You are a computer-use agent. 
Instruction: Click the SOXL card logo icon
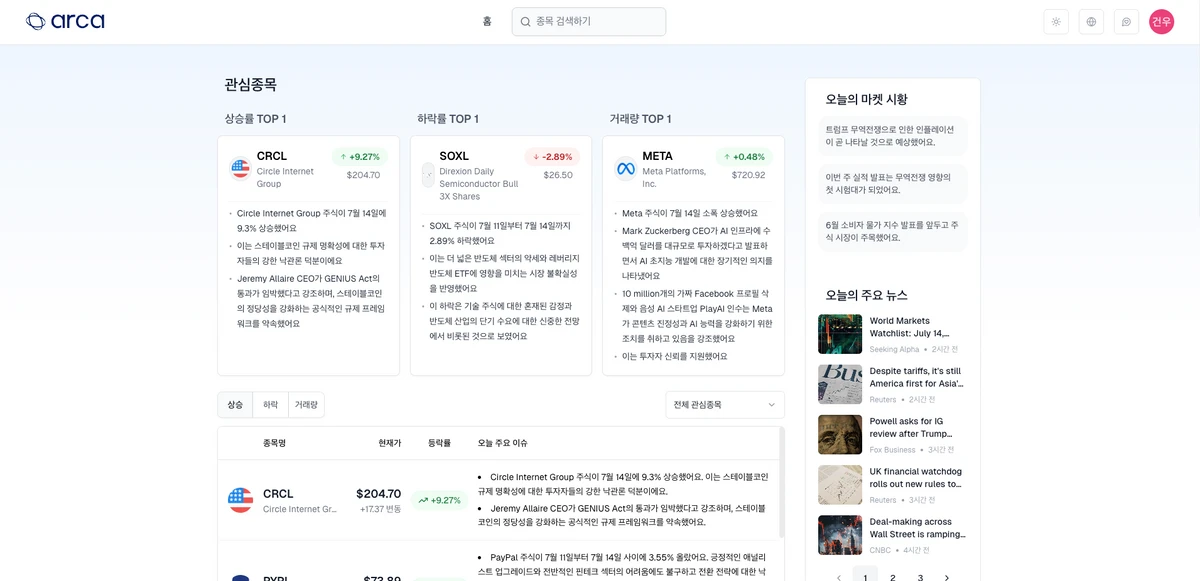click(x=429, y=174)
